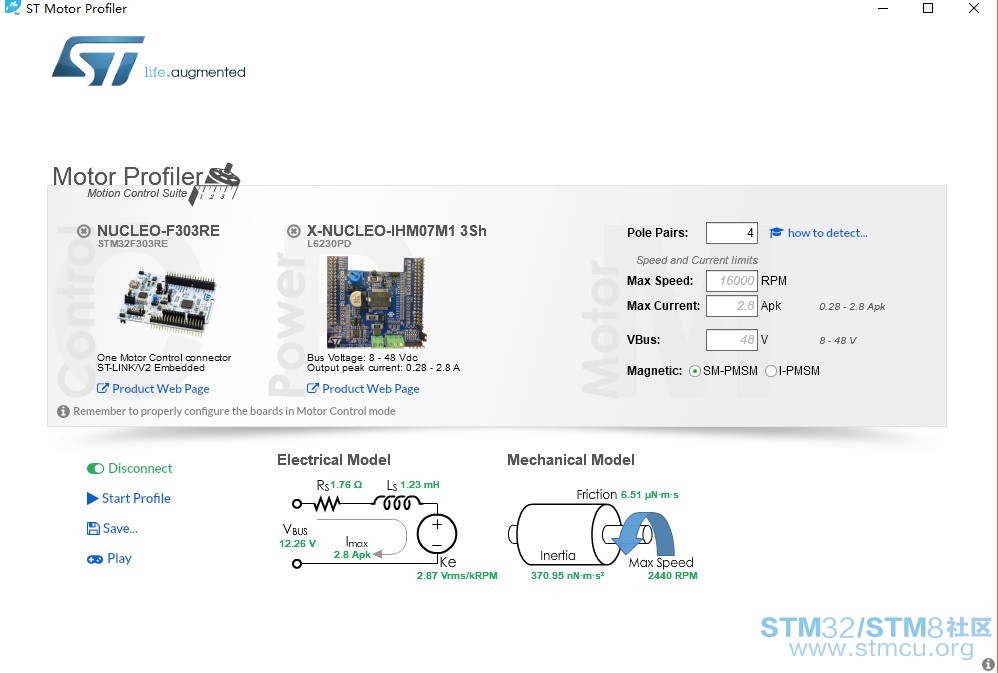This screenshot has height=673, width=998.
Task: Click the Ls value 1.23 mH
Action: point(419,485)
